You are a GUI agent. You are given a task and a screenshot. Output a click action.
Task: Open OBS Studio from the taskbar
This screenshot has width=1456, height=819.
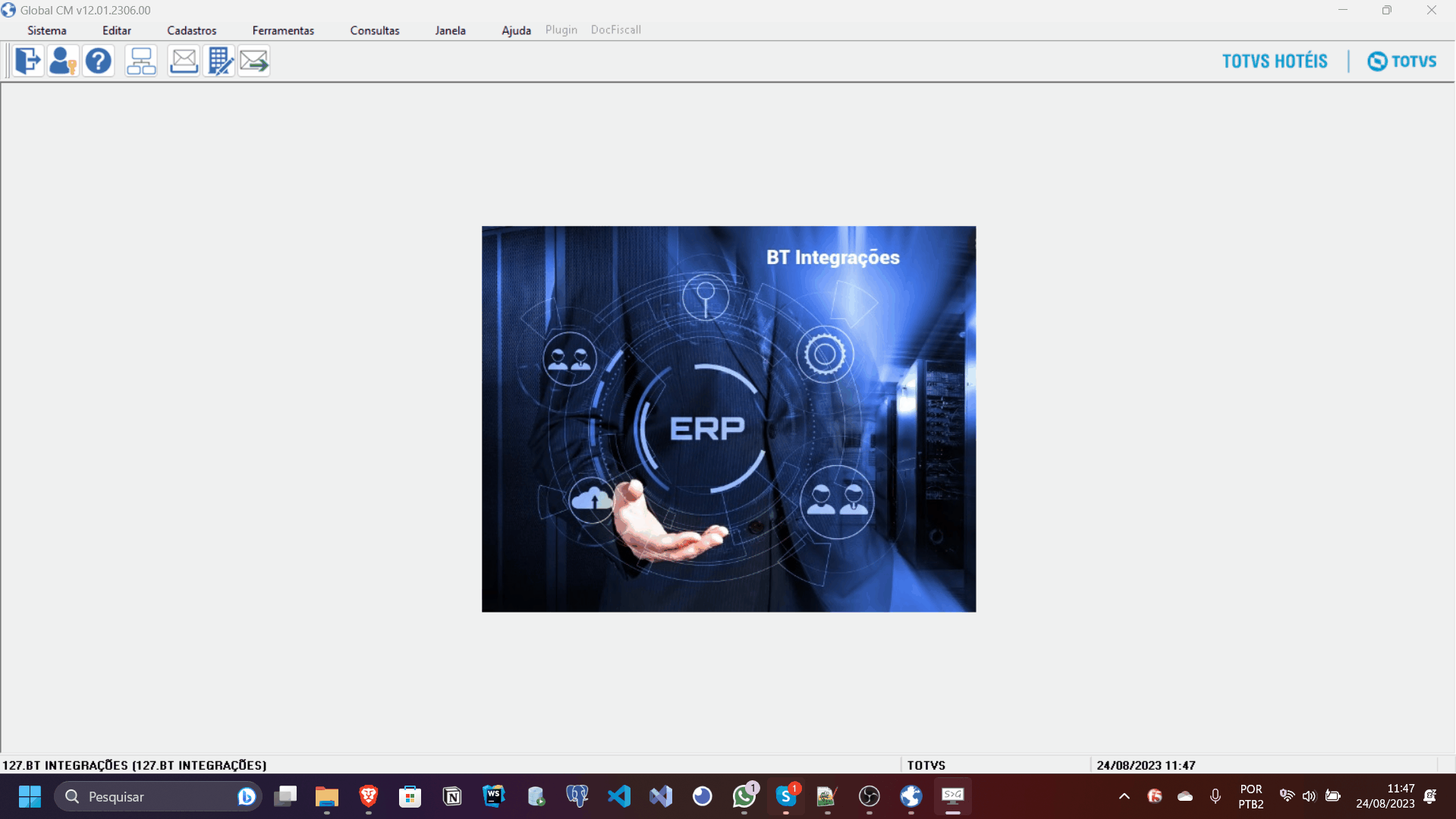click(870, 796)
